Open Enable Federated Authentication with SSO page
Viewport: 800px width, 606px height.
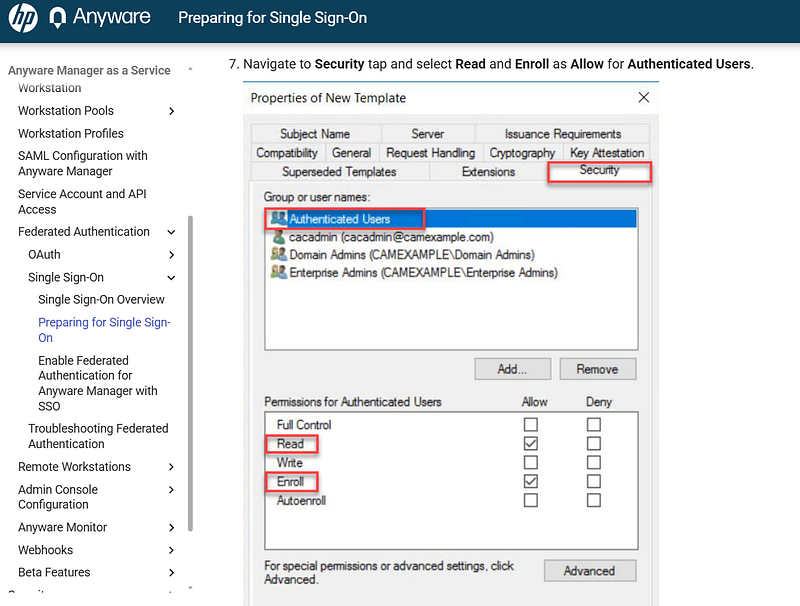98,383
